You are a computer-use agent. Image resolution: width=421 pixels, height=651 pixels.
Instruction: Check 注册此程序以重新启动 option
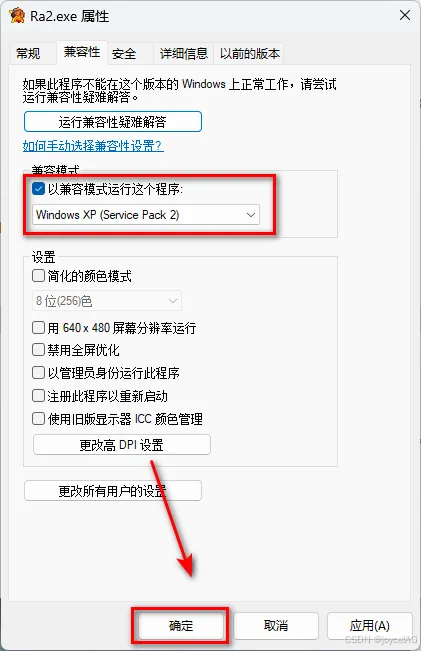(x=38, y=396)
